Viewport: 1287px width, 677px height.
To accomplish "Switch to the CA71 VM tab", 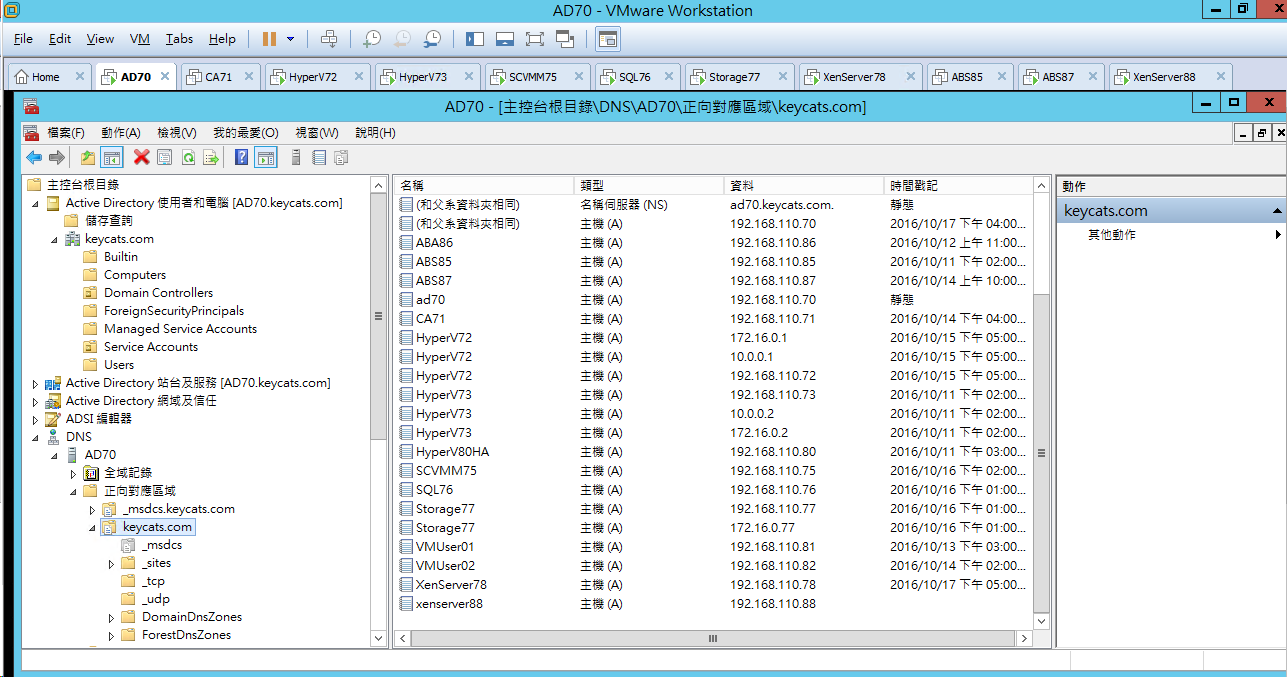I will pos(219,77).
